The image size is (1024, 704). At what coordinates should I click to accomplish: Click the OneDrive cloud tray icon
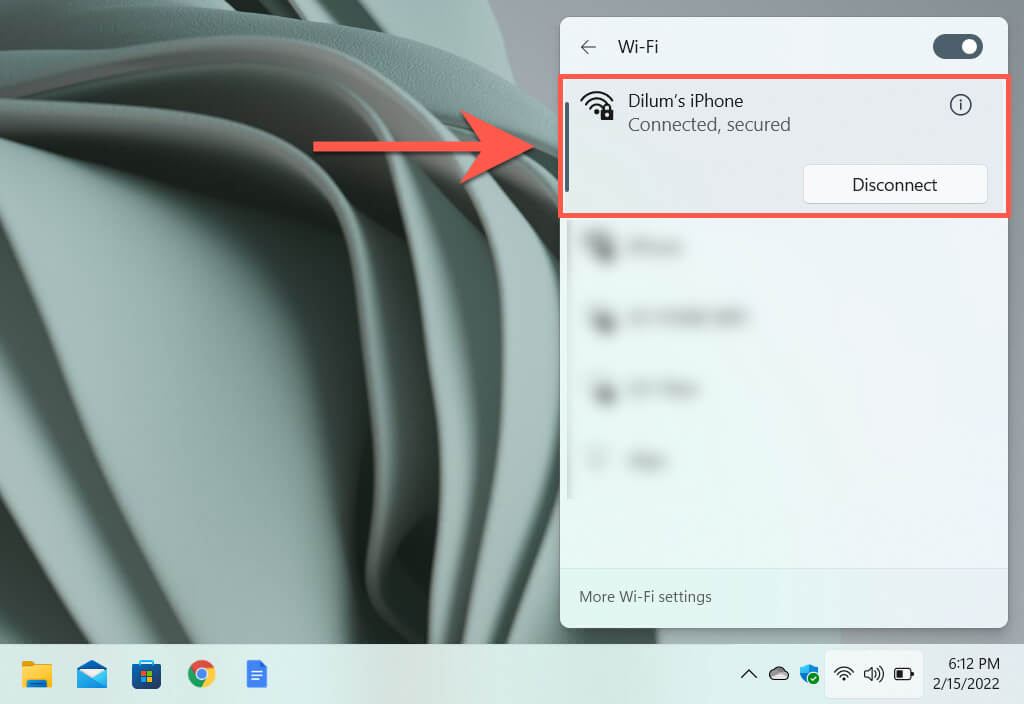click(778, 673)
